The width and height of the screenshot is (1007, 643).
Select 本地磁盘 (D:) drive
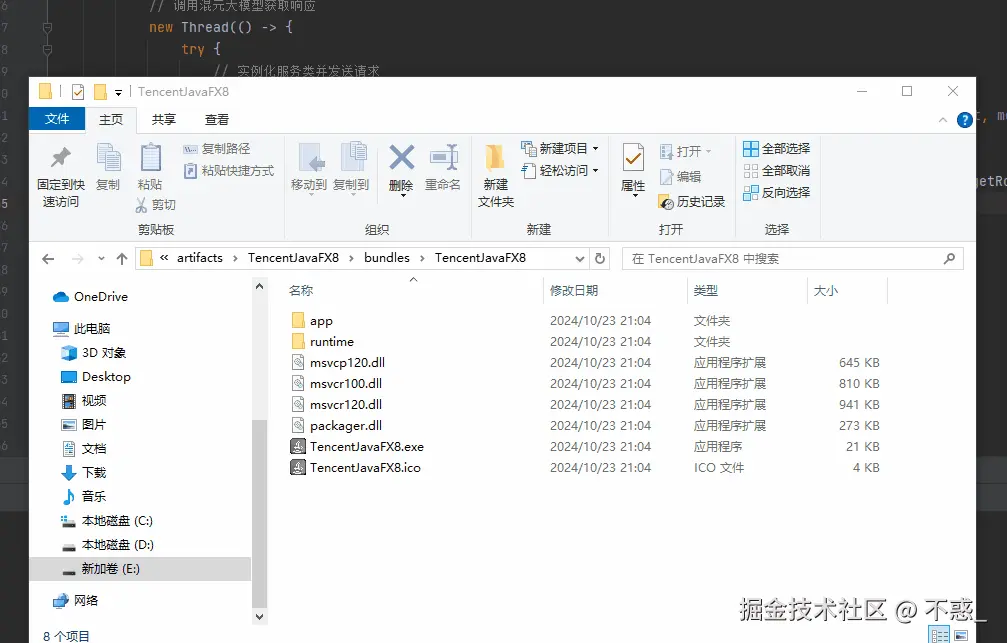coord(107,545)
